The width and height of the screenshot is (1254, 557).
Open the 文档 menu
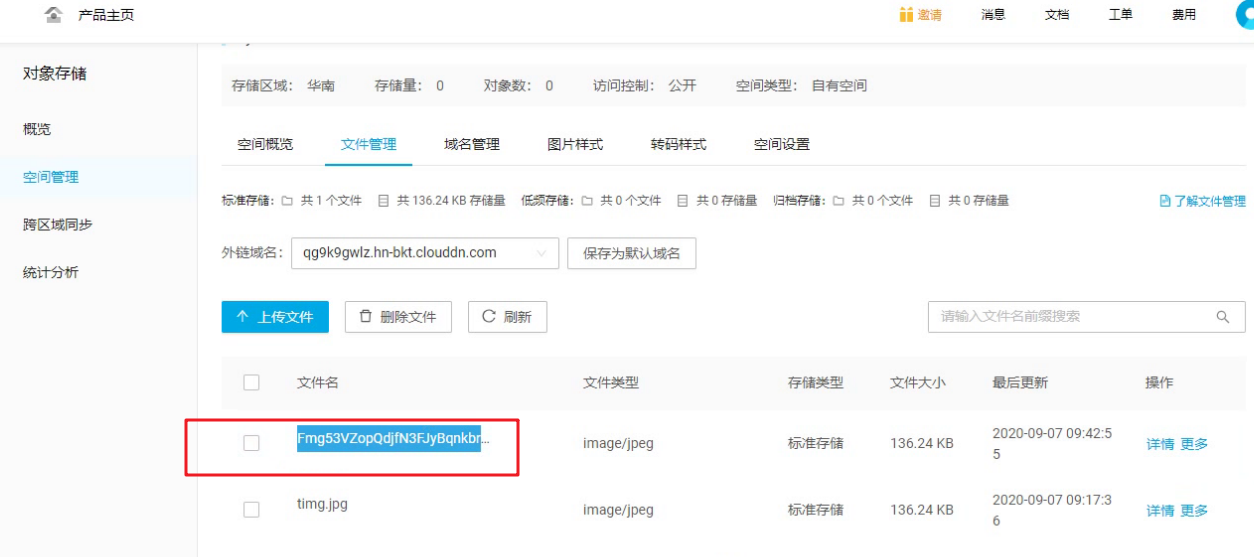(x=1057, y=15)
